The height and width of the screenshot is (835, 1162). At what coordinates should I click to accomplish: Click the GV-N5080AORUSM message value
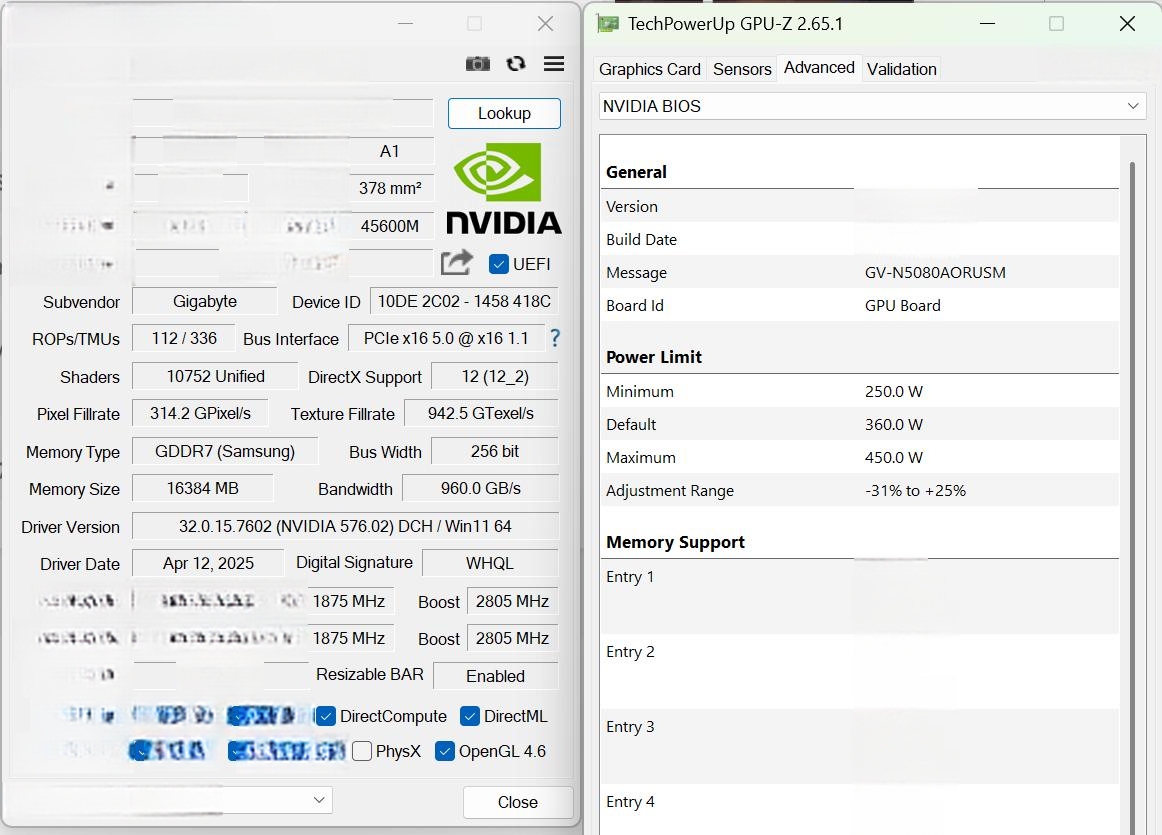(x=934, y=273)
